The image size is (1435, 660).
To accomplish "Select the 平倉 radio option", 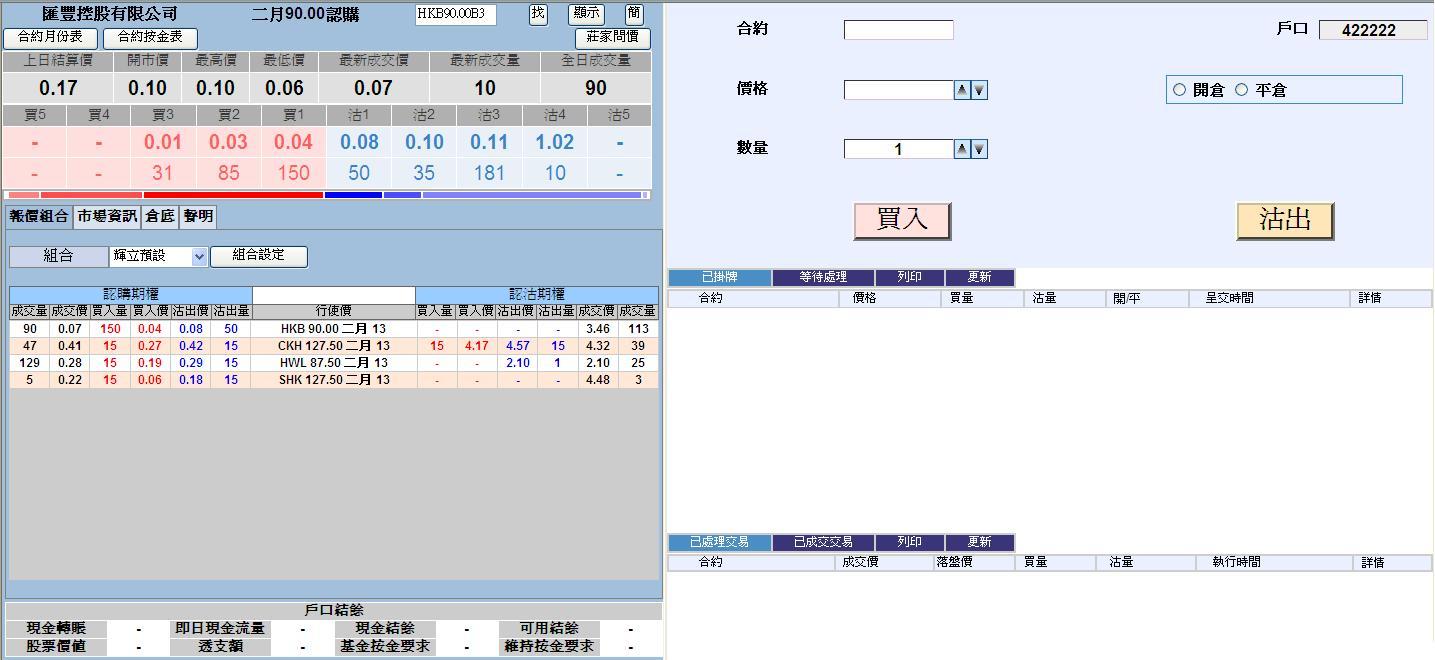I will pyautogui.click(x=1242, y=90).
